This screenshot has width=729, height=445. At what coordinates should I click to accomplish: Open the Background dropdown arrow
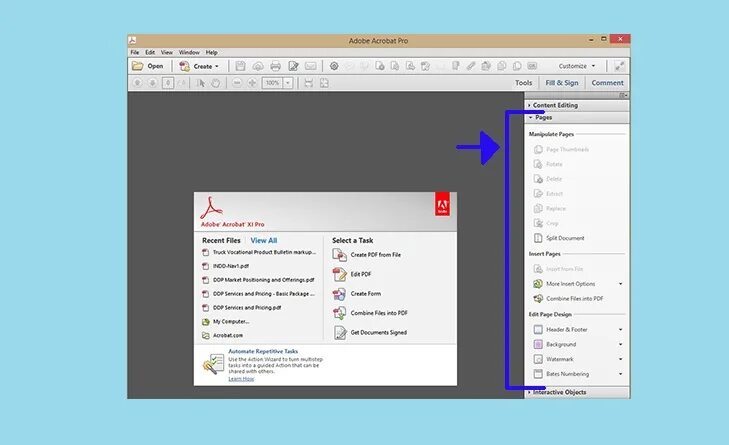tap(620, 345)
